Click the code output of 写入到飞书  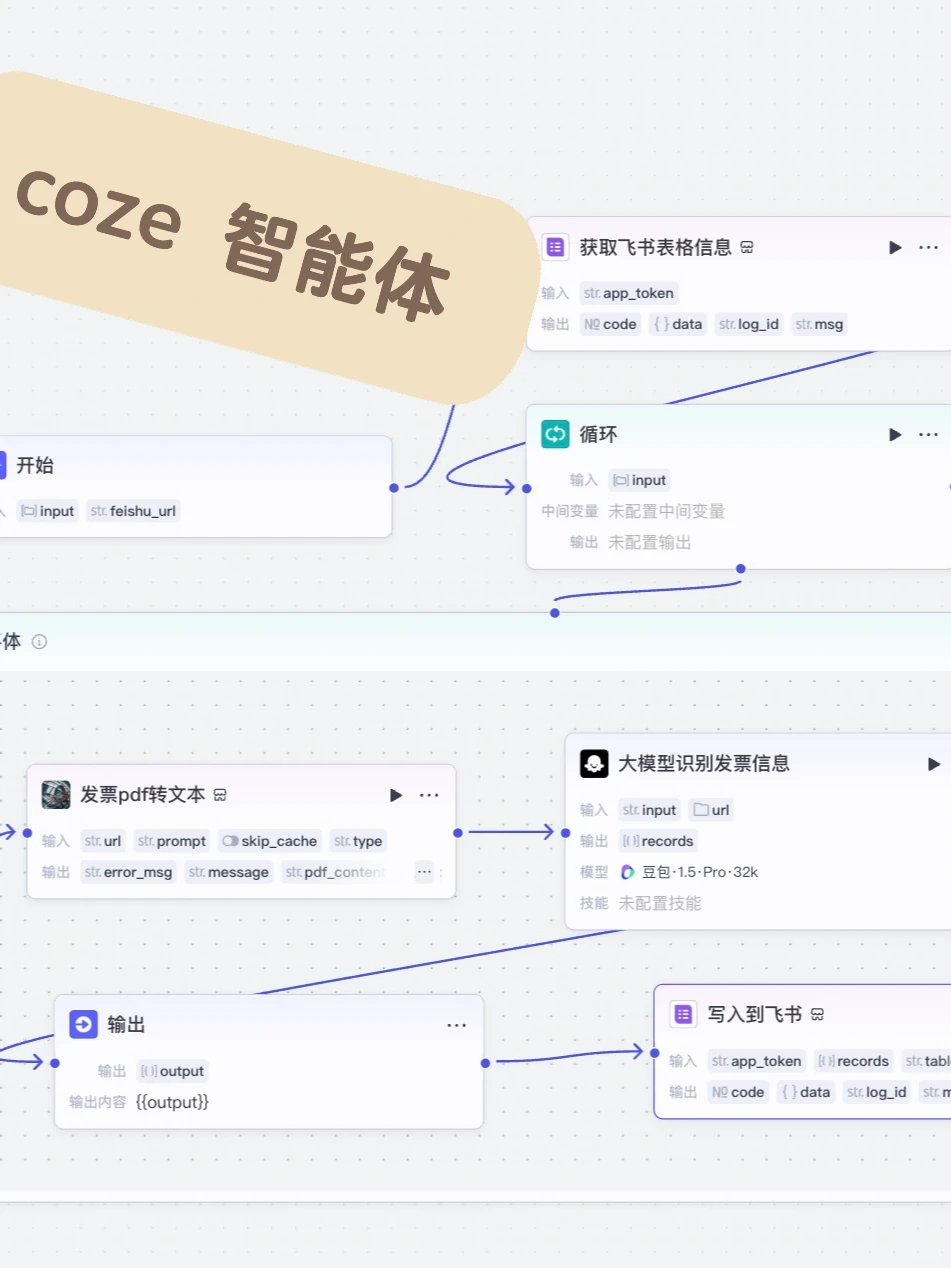pyautogui.click(x=738, y=1092)
